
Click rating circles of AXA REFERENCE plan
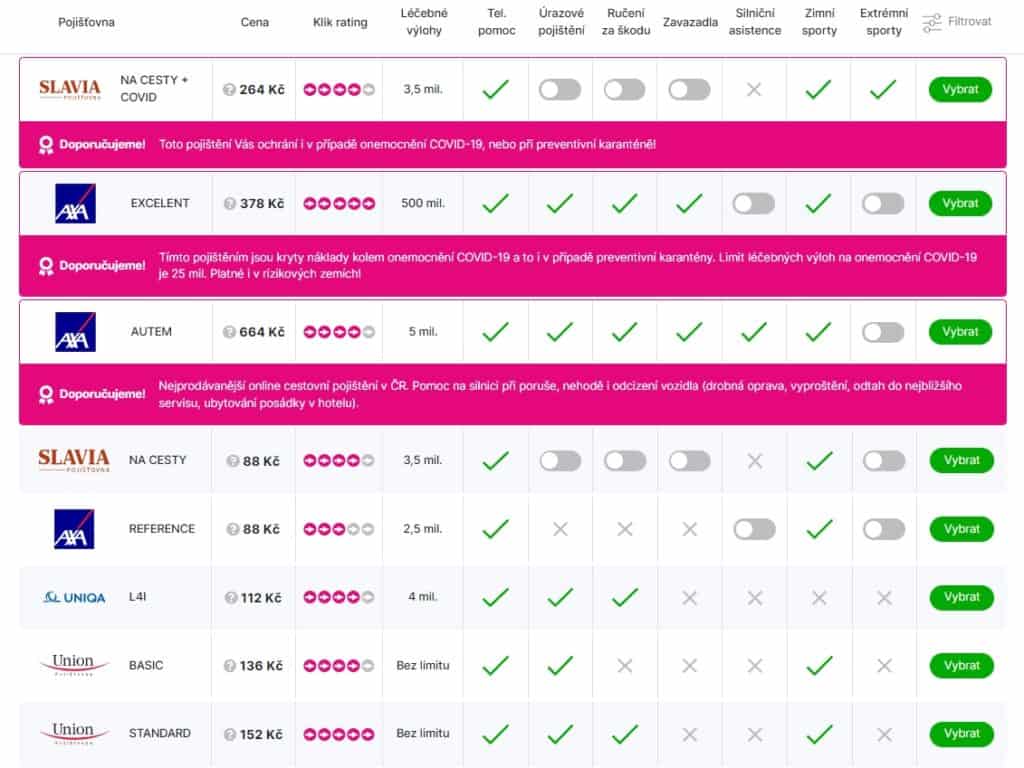pyautogui.click(x=339, y=529)
